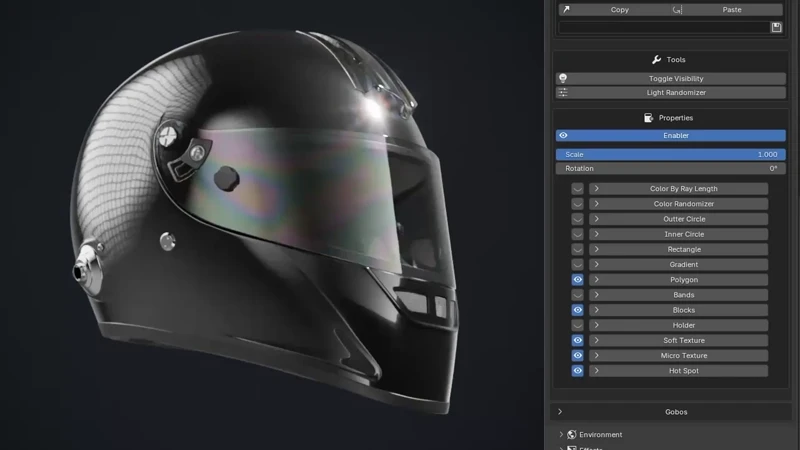Click the eye icon on Enabler

click(563, 135)
